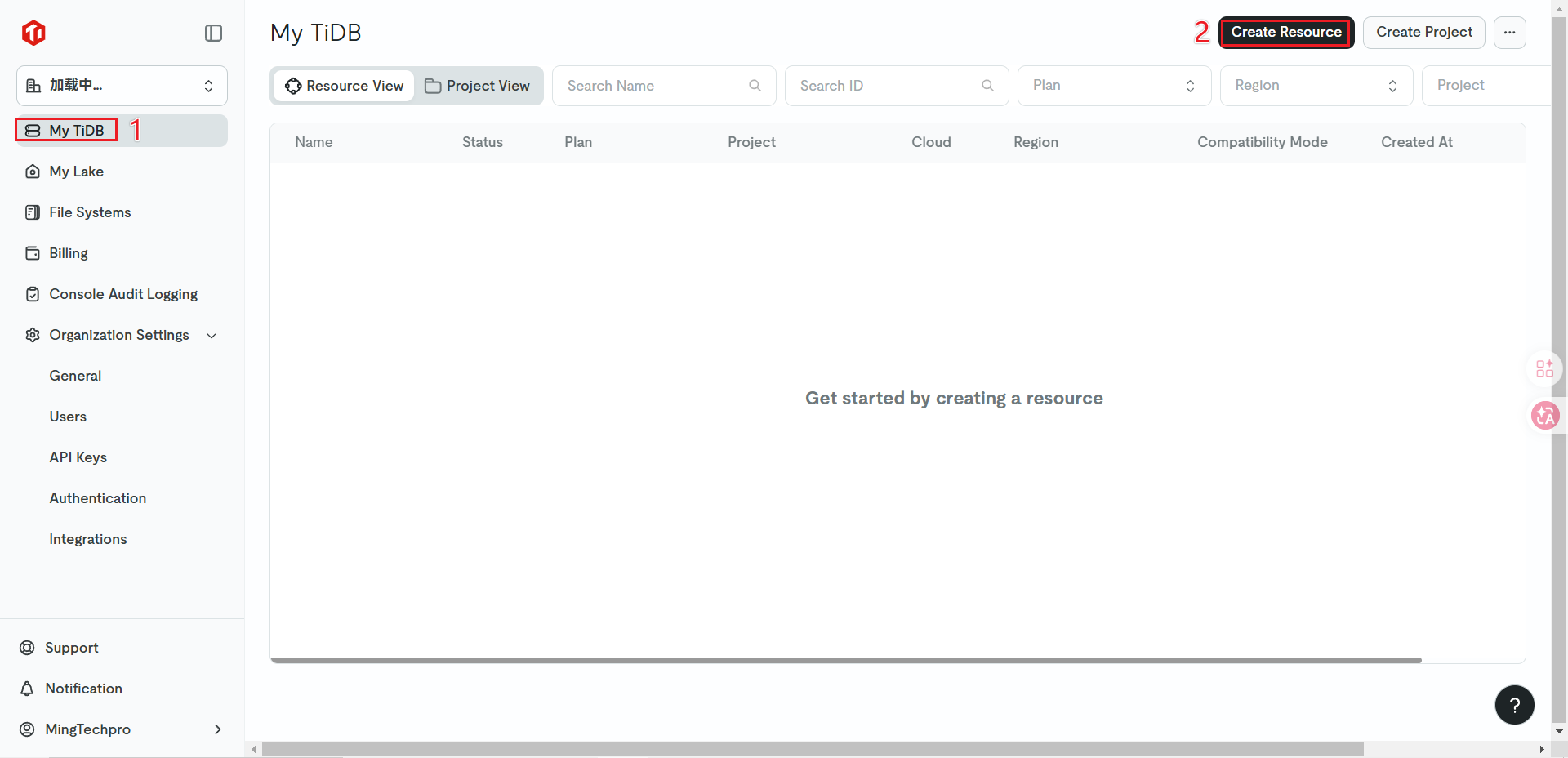Image resolution: width=1568 pixels, height=758 pixels.
Task: Open My TiDB in sidebar
Action: tap(122, 131)
